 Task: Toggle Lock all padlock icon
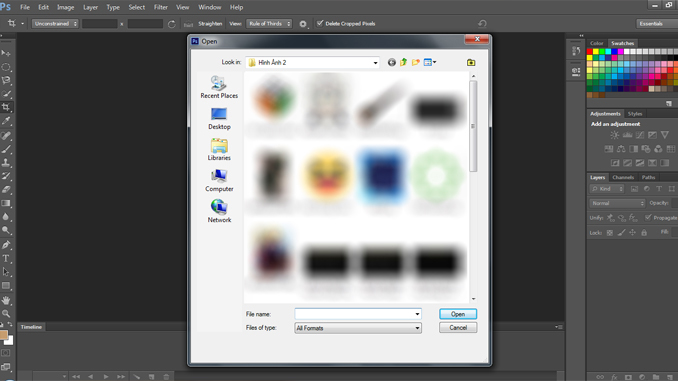pyautogui.click(x=644, y=233)
